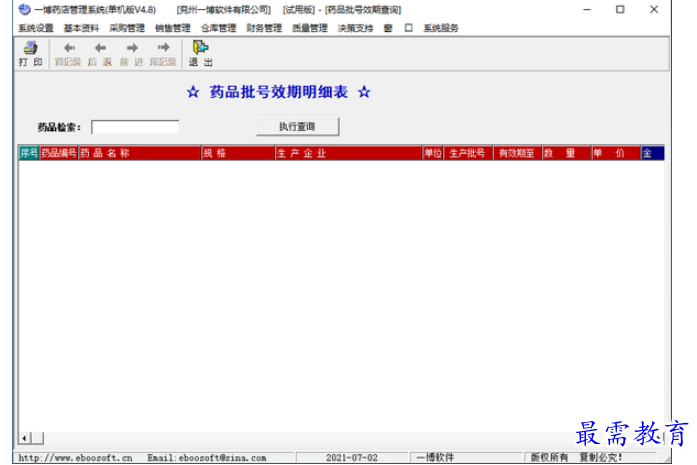Click the horizontal scrollbar left arrow
The height and width of the screenshot is (465, 697).
tap(24, 438)
